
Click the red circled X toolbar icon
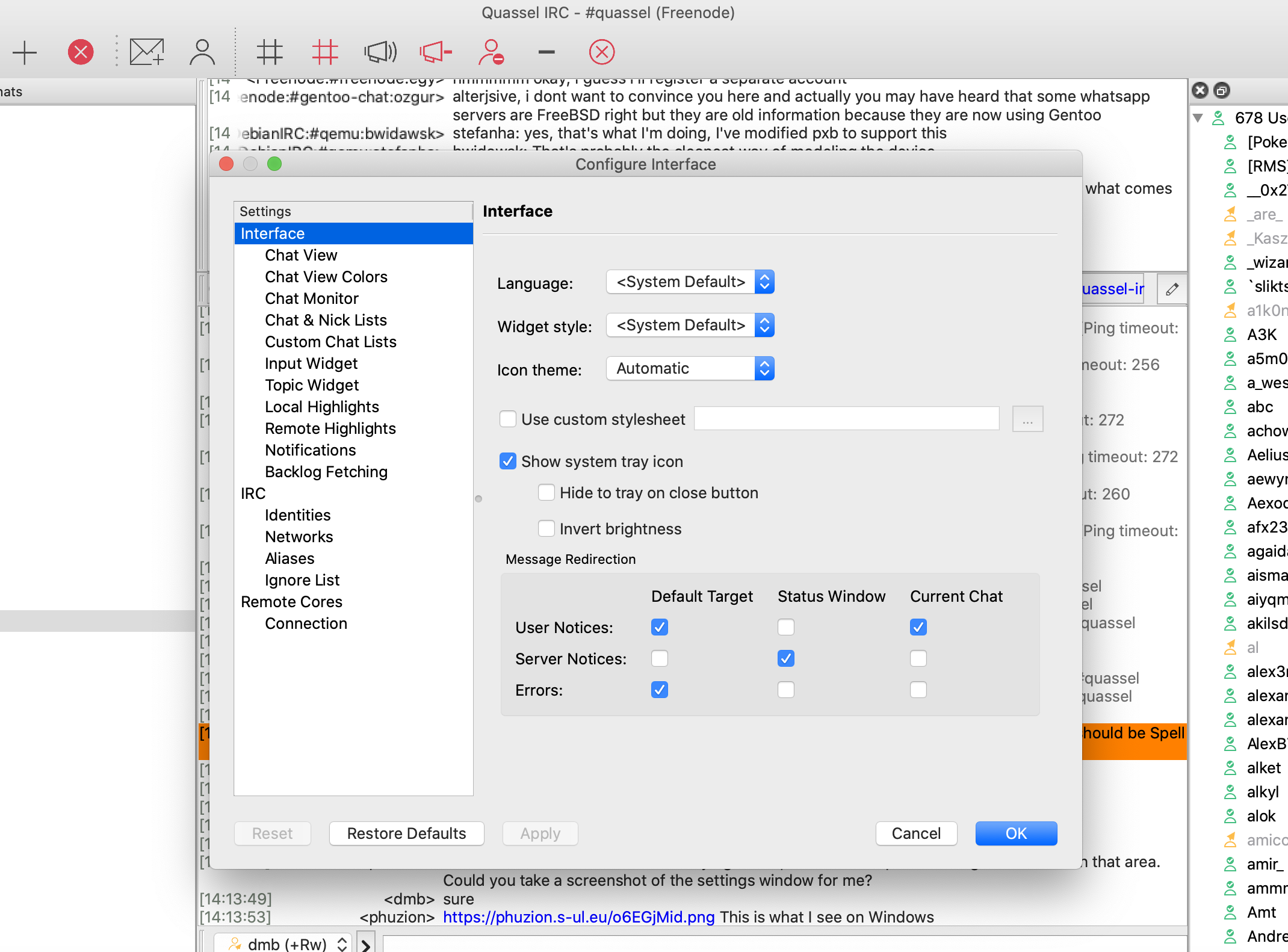click(602, 52)
